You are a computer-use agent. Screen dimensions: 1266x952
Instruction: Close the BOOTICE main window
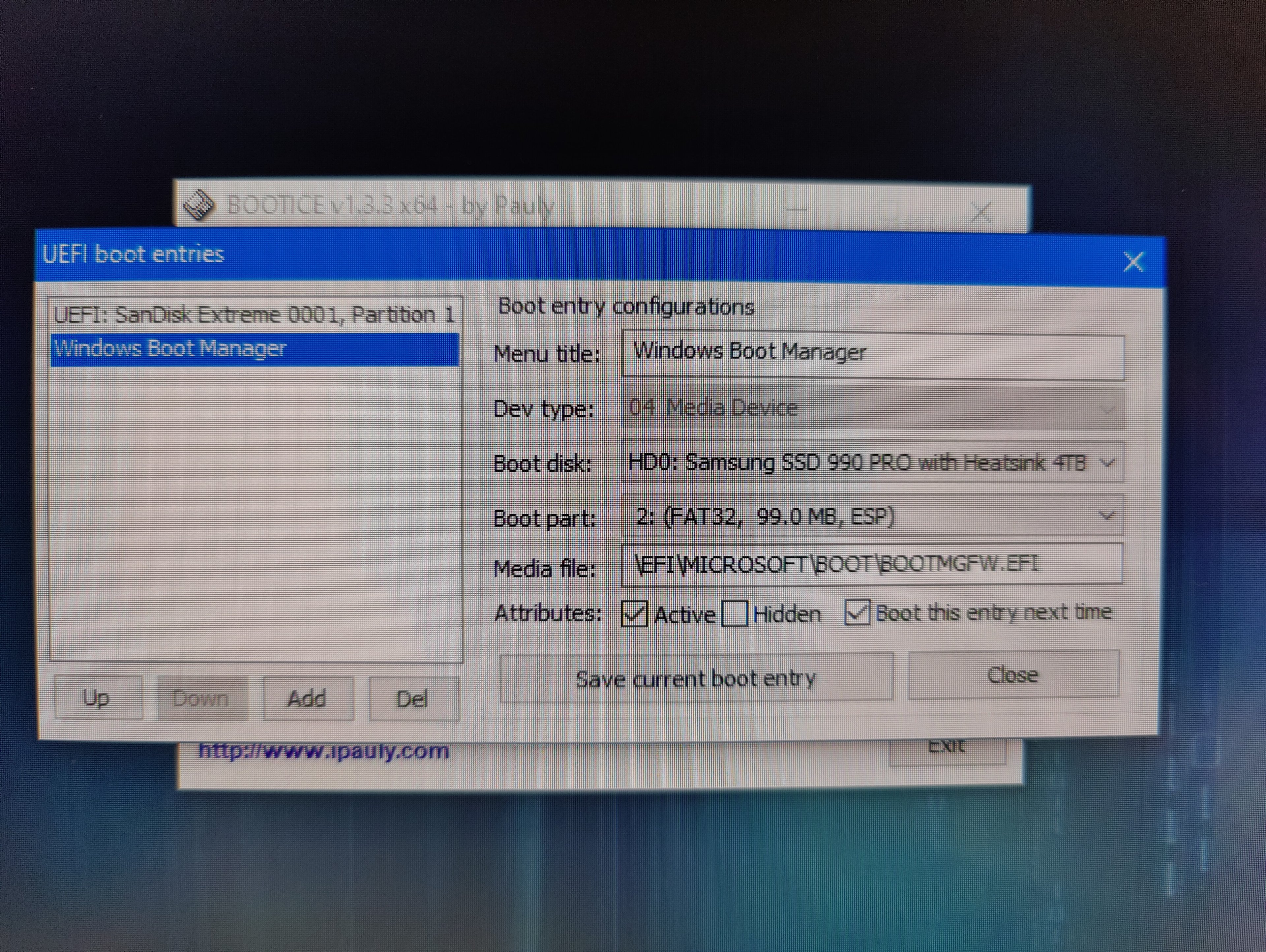[981, 212]
